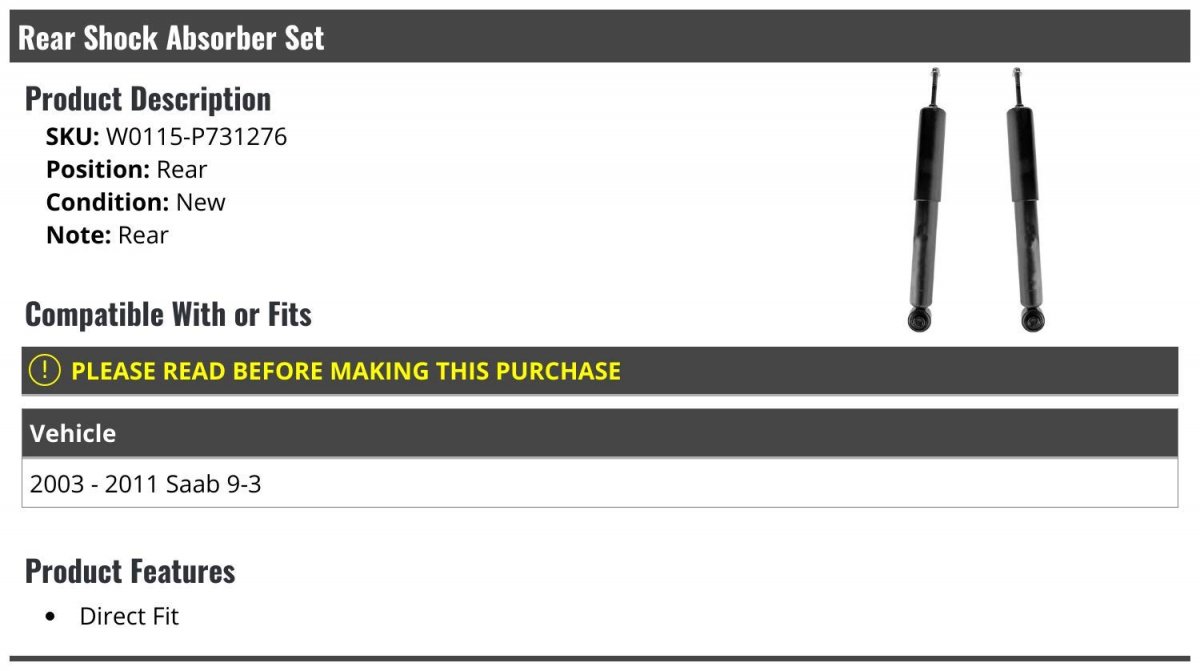Click the right shock absorber image
Screen dimensions: 1200x671
tap(1026, 200)
